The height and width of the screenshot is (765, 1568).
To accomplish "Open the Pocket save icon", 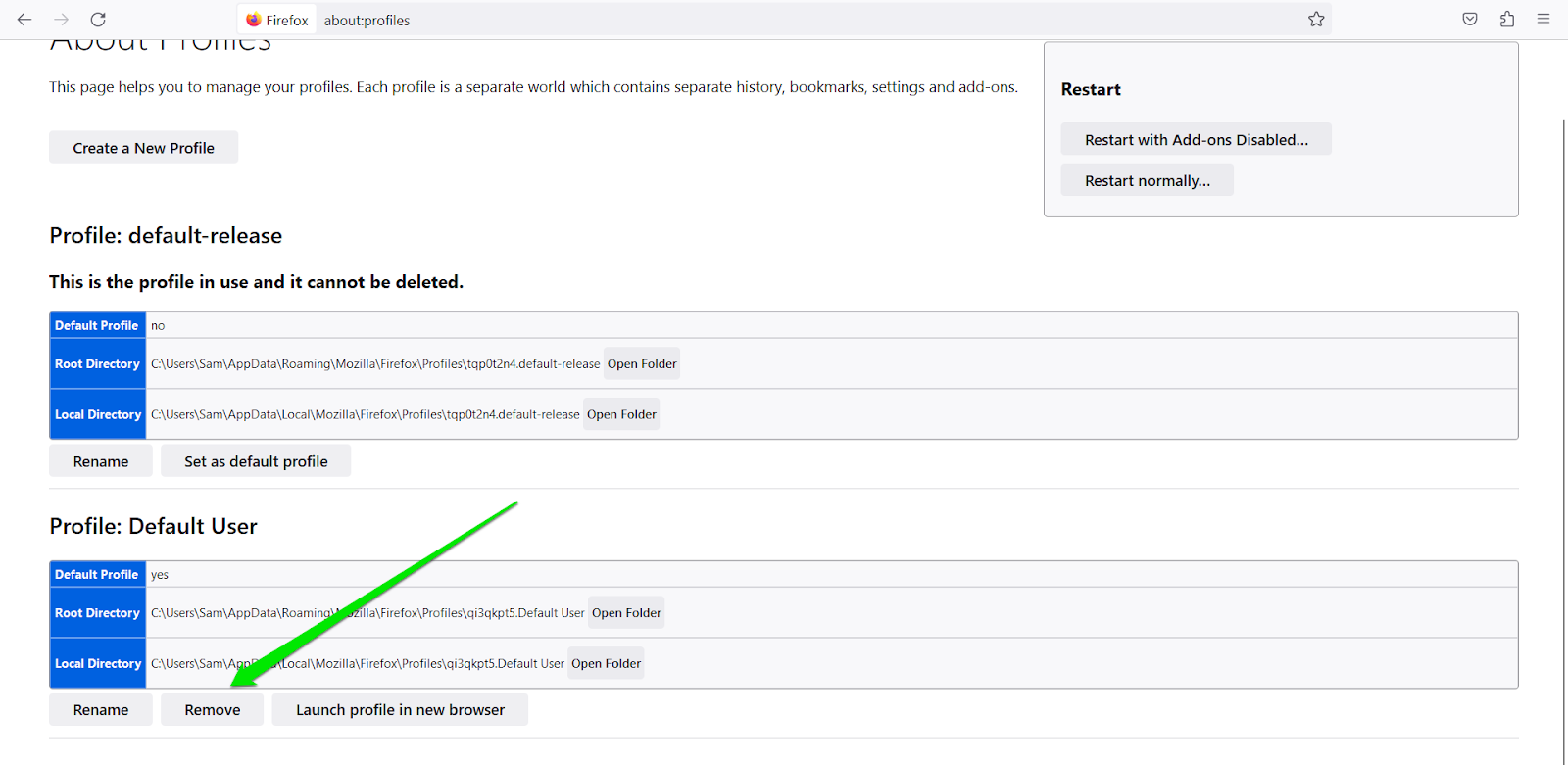I will [x=1470, y=20].
